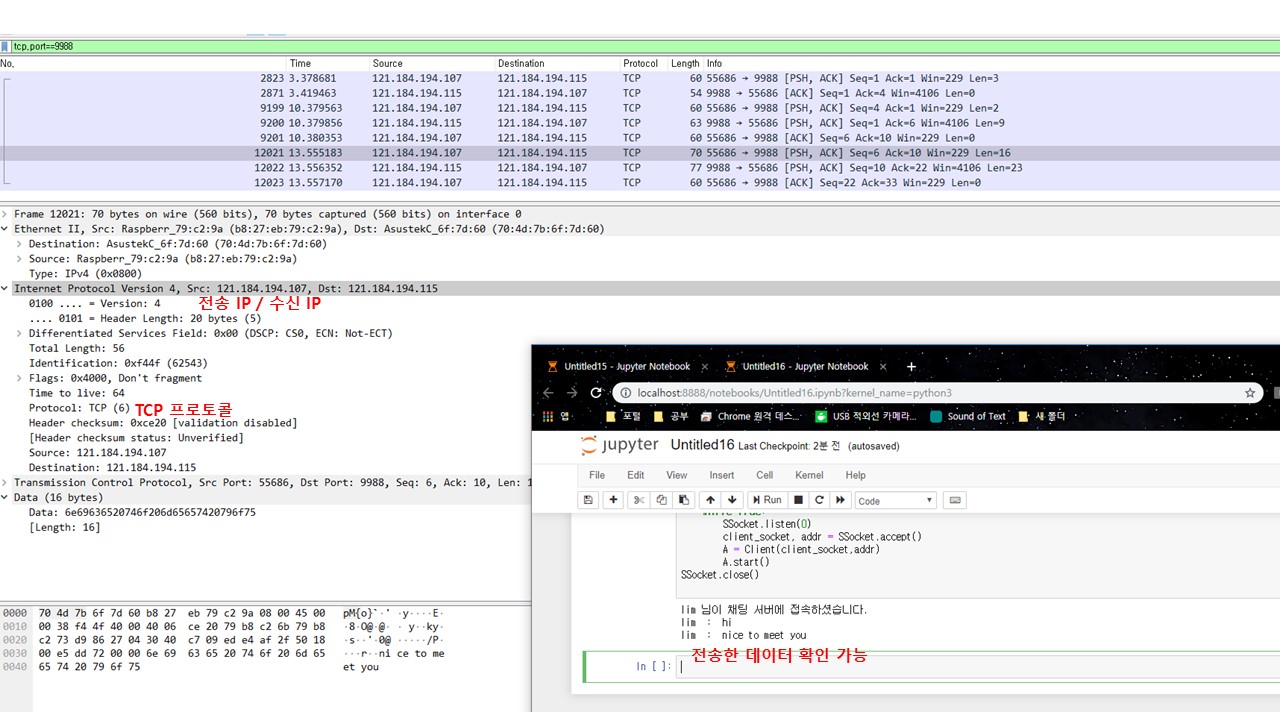Open a new browser tab
Viewport: 1280px width, 720px height.
[x=911, y=366]
